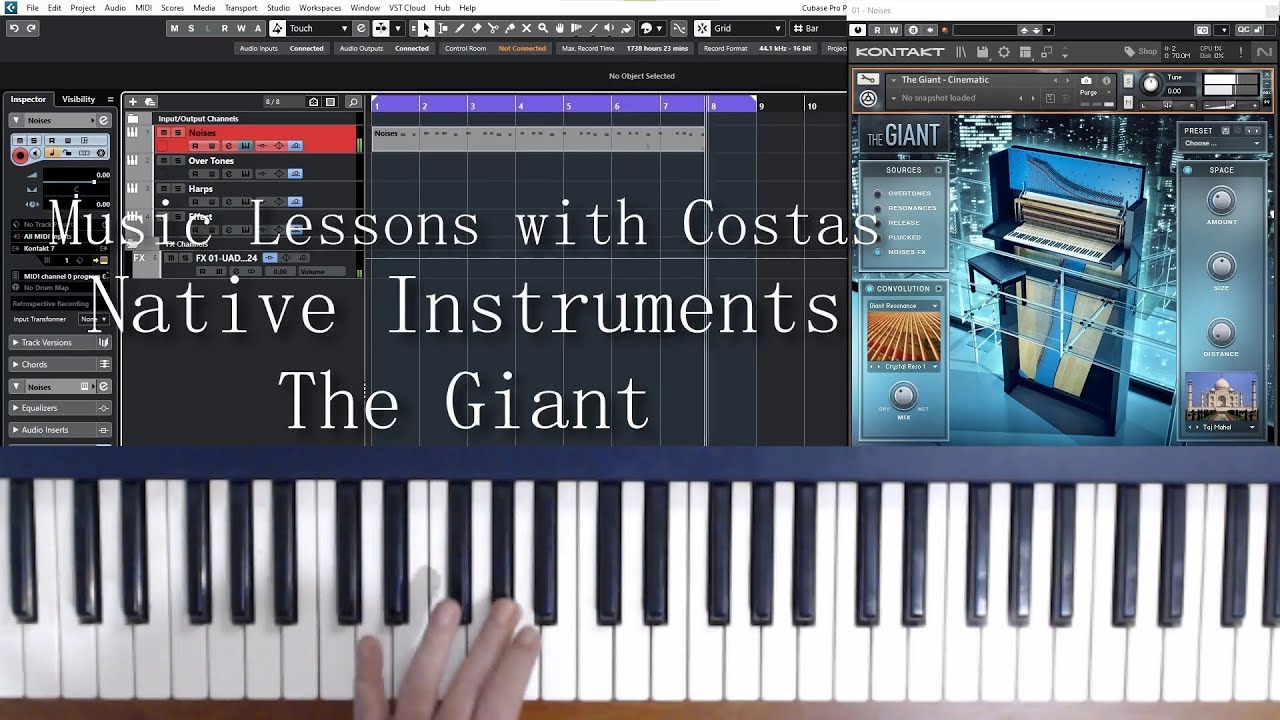Open the VST Cloud menu
The height and width of the screenshot is (720, 1280).
(407, 8)
